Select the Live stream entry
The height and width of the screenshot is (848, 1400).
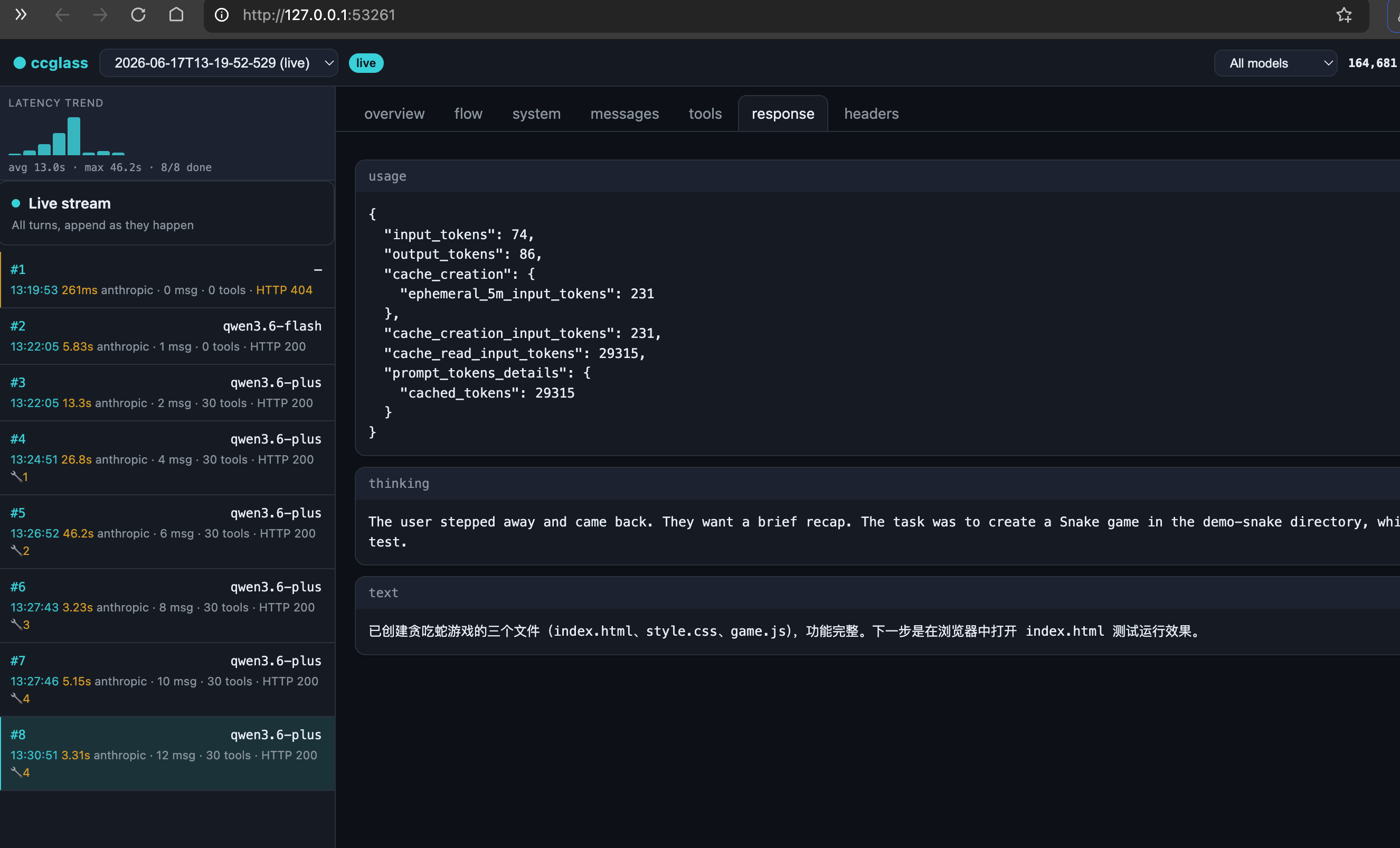(167, 213)
